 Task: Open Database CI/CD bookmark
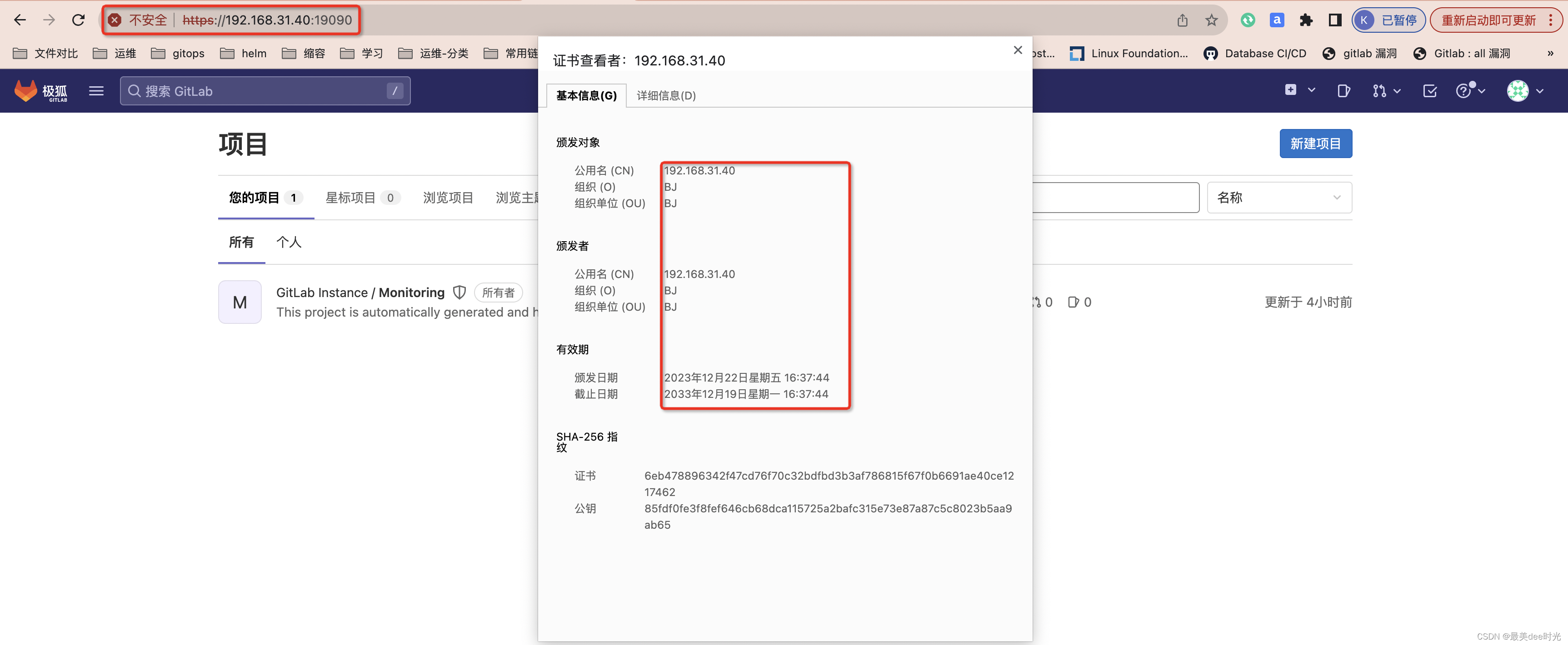pyautogui.click(x=1255, y=54)
